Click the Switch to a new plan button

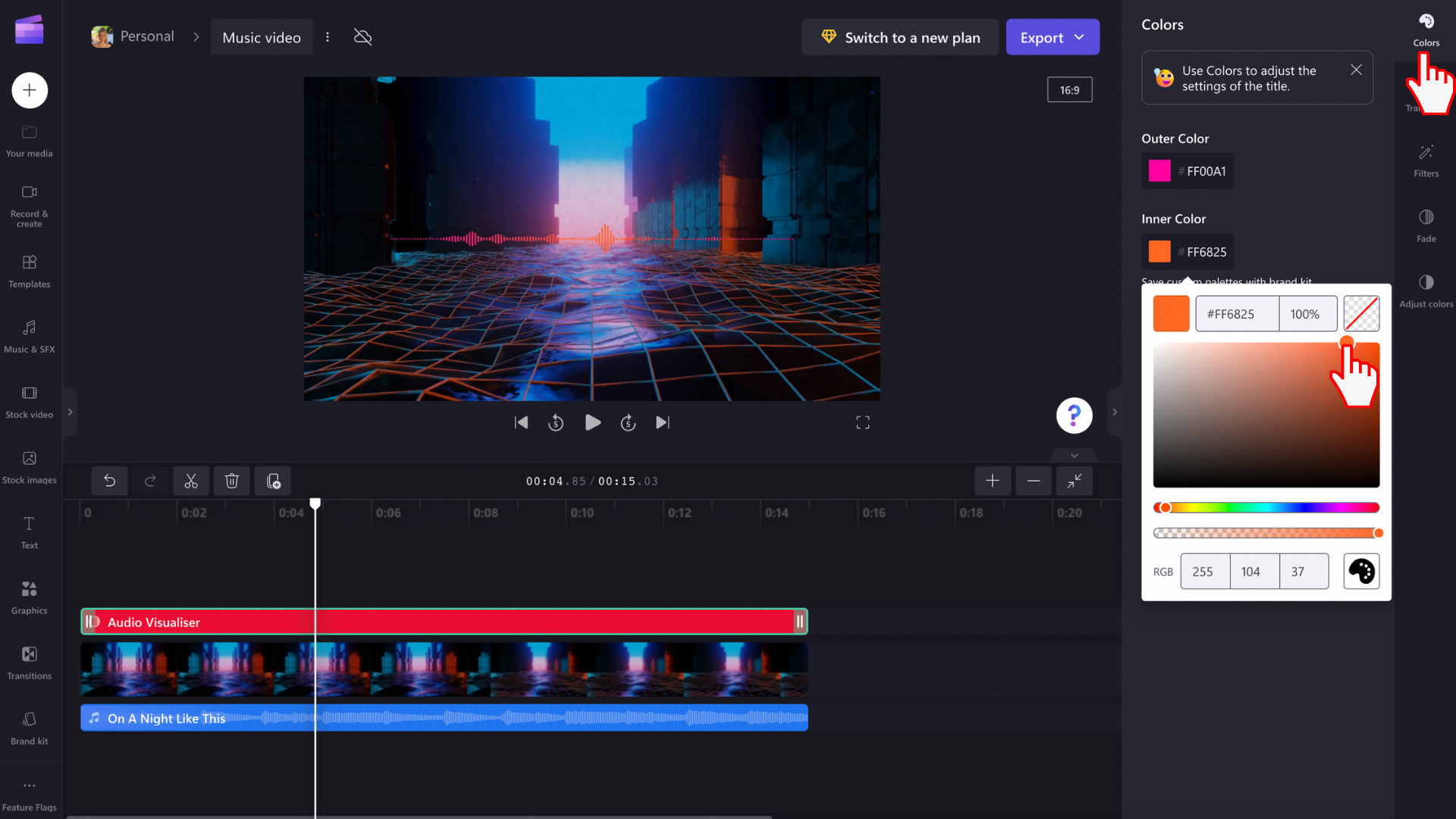click(899, 36)
